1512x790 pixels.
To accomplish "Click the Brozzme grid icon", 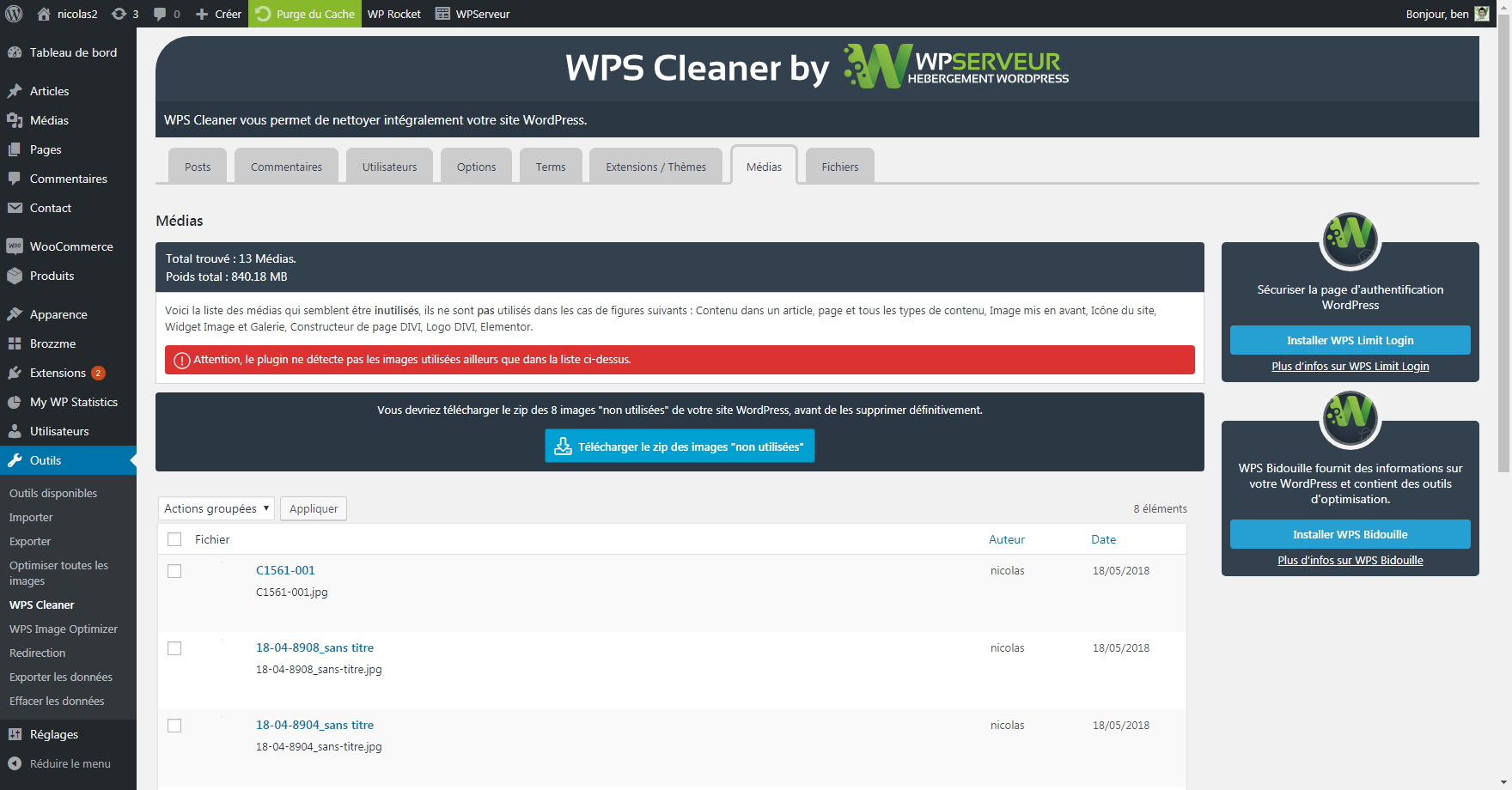I will (15, 343).
